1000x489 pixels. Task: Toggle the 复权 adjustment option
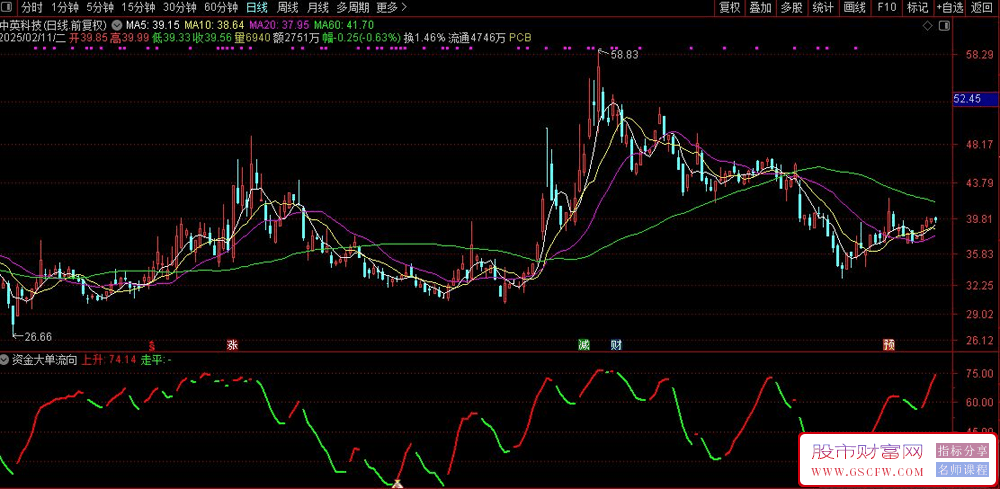730,7
